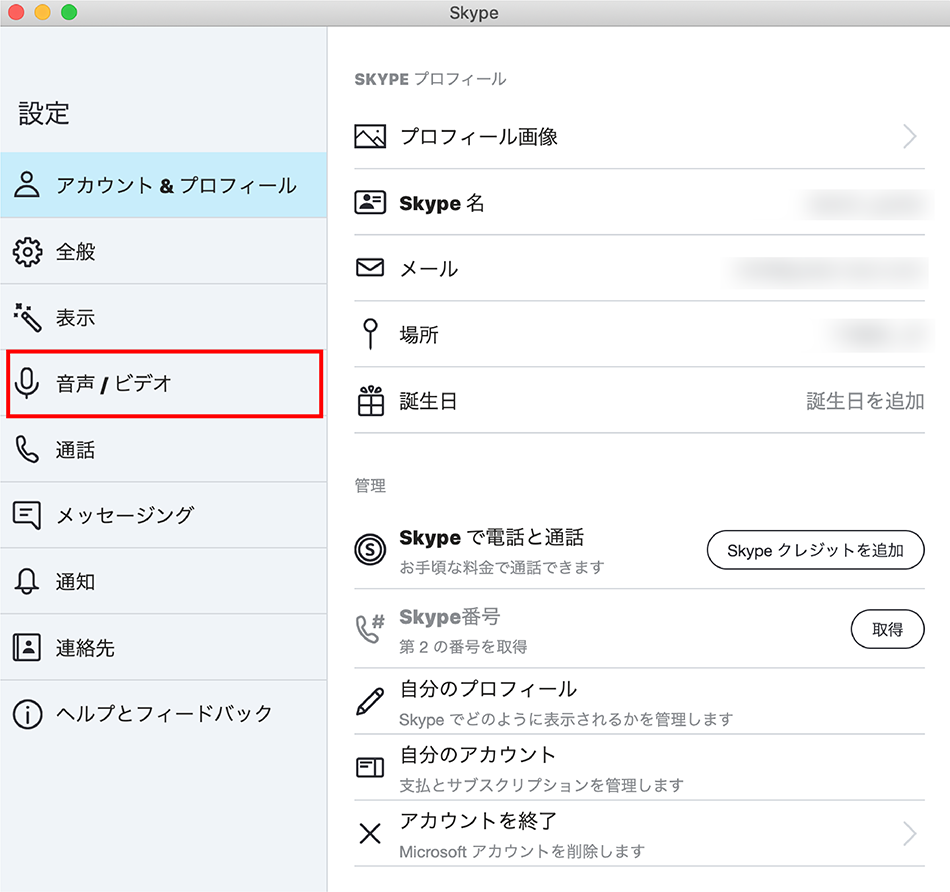Click the メール row
This screenshot has height=892, width=950.
(639, 268)
